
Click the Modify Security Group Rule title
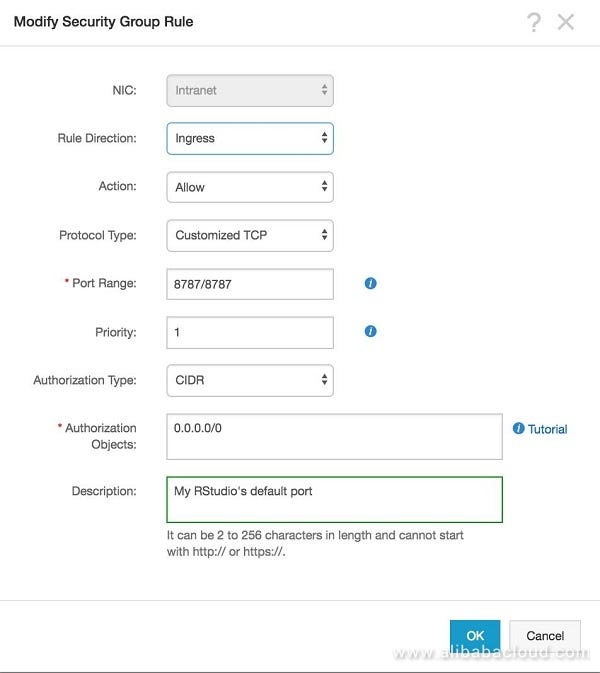pyautogui.click(x=103, y=21)
